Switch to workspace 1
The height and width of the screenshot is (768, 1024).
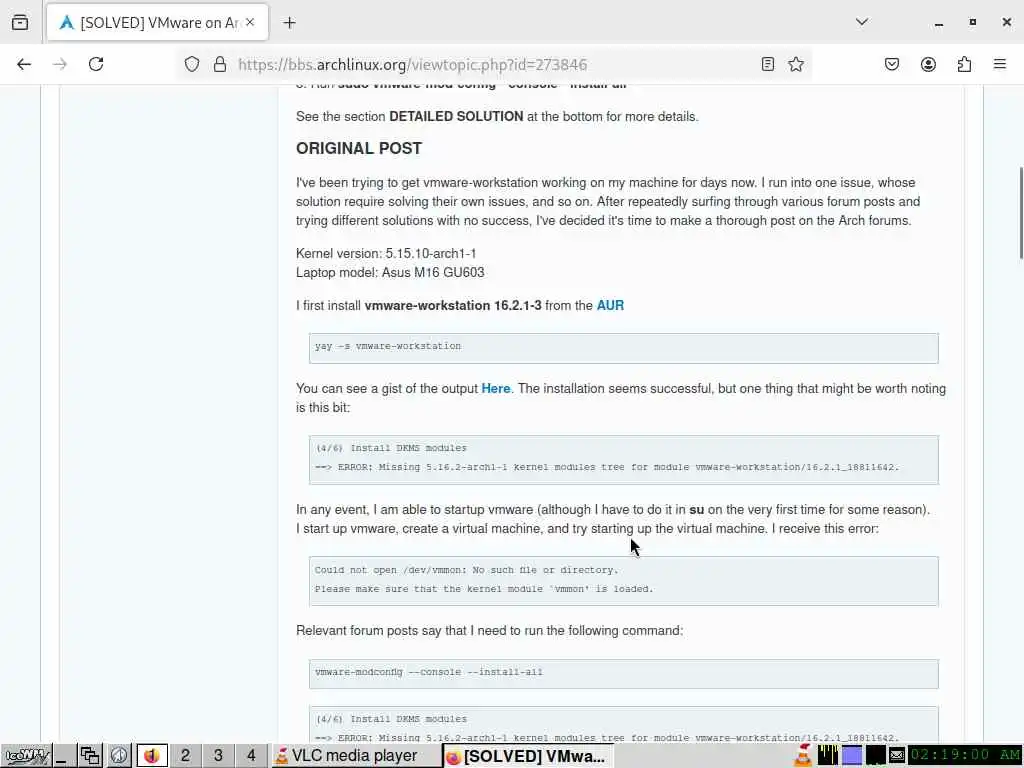(152, 756)
